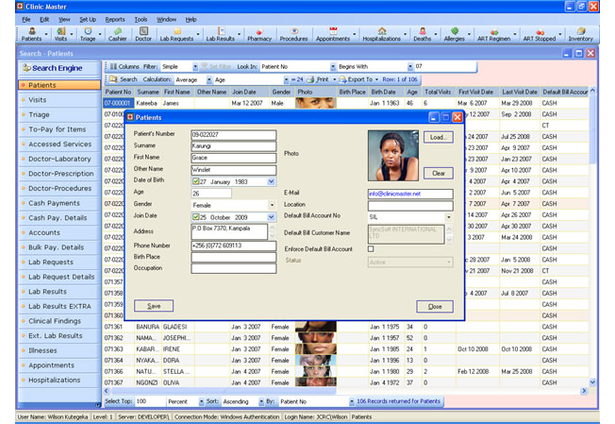Click the Print icon
The height and width of the screenshot is (424, 615).
click(x=310, y=80)
